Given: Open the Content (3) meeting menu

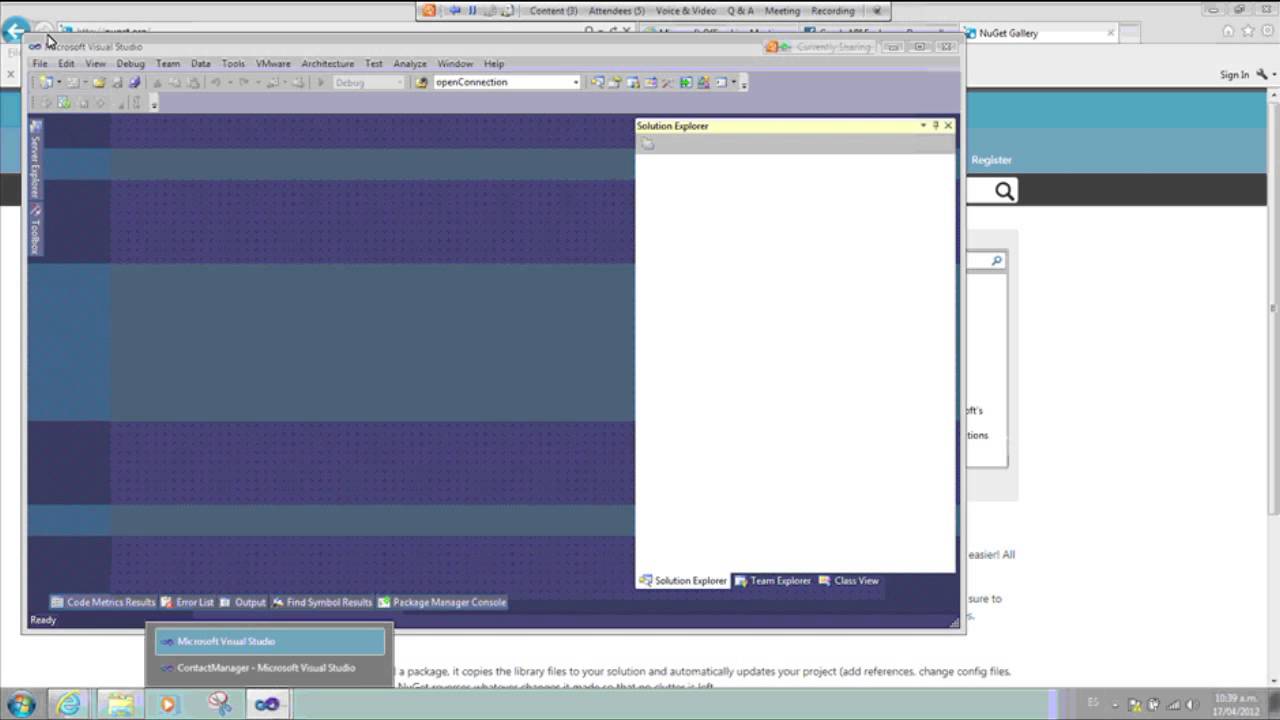Looking at the screenshot, I should (x=553, y=11).
